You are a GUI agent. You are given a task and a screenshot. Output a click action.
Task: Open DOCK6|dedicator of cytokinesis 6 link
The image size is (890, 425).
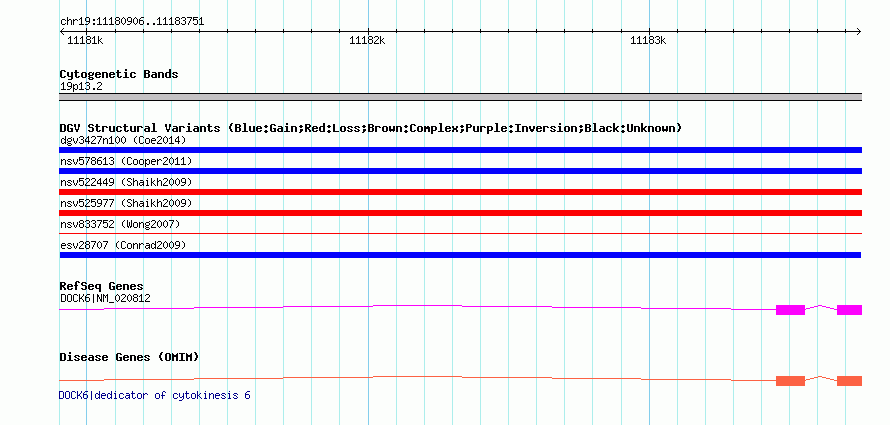(x=154, y=395)
